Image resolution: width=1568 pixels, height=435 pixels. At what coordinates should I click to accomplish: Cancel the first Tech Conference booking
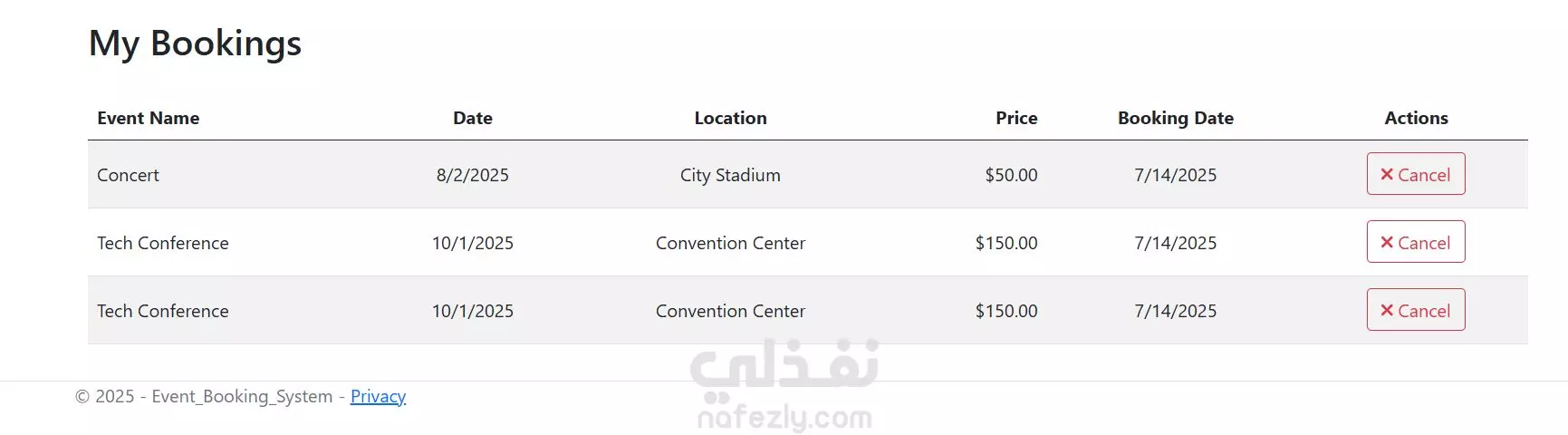point(1416,242)
